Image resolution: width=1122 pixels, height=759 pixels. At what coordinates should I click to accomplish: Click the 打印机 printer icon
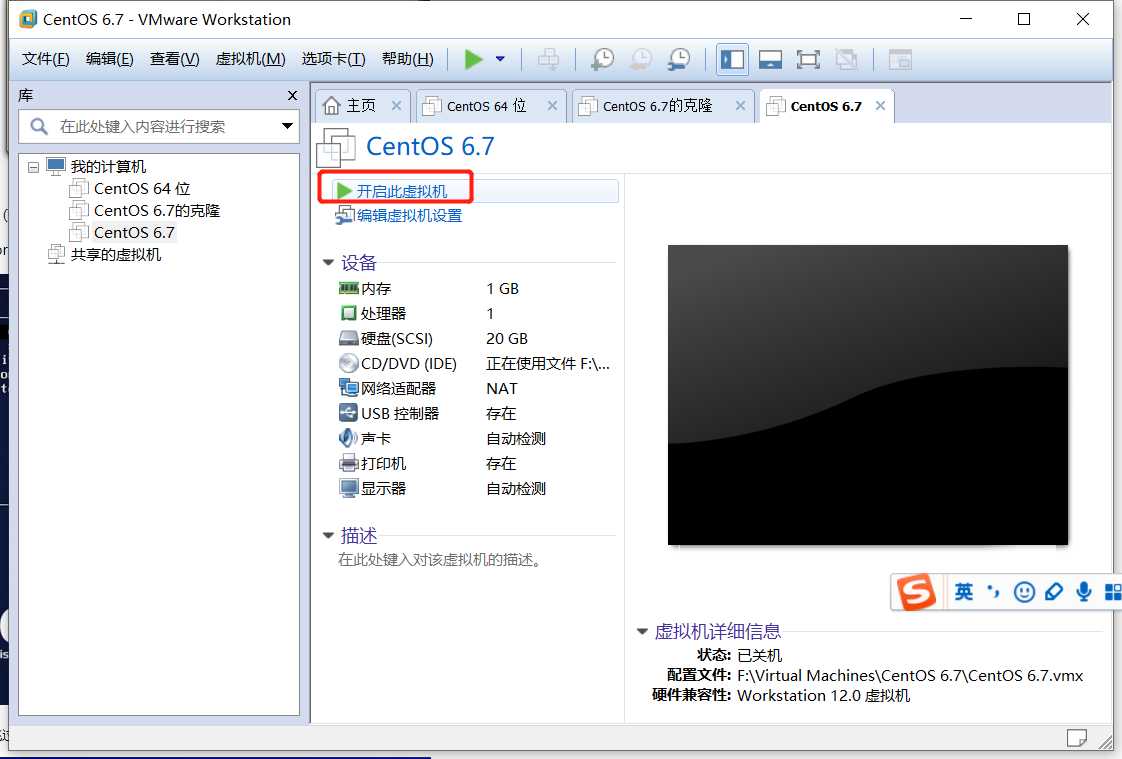click(348, 463)
